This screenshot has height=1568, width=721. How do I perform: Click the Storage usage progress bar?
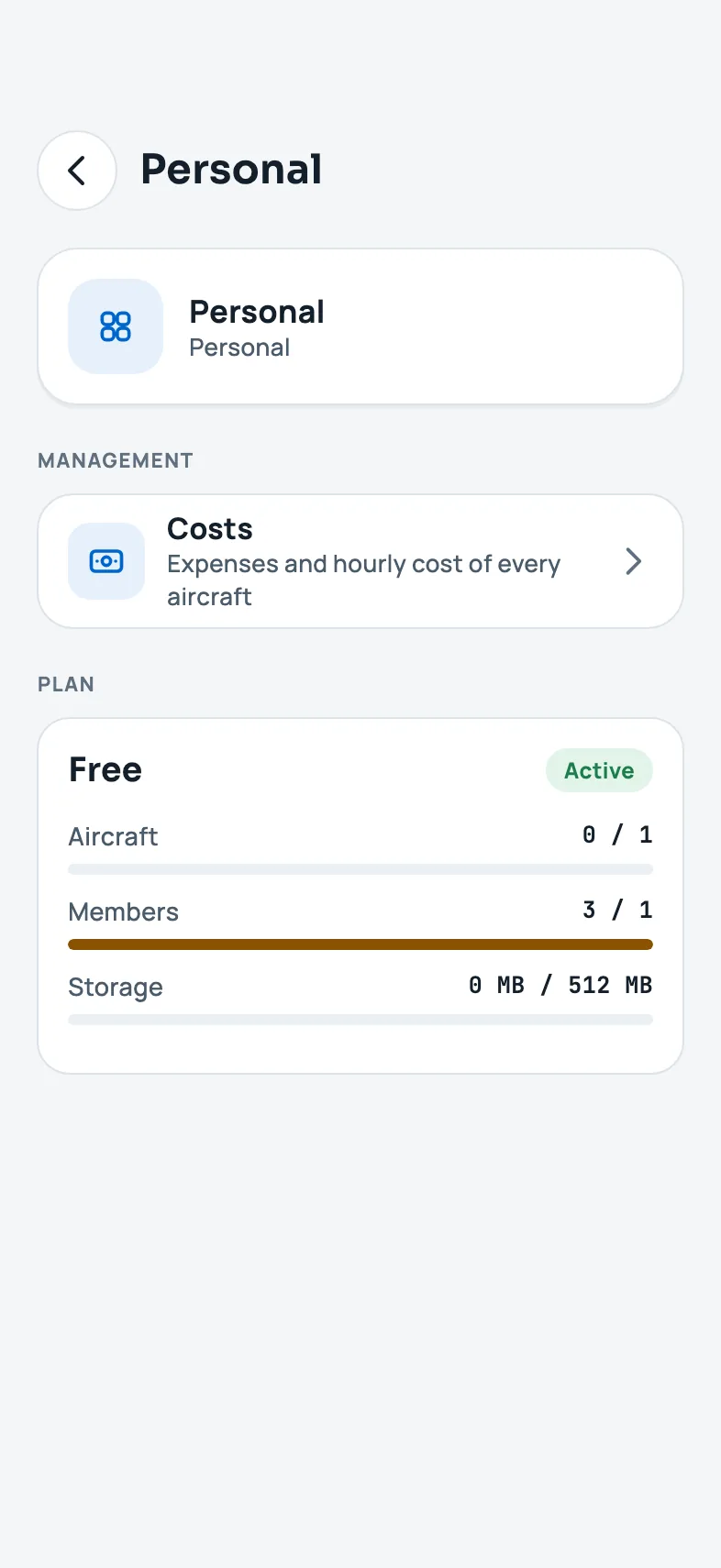click(360, 1020)
